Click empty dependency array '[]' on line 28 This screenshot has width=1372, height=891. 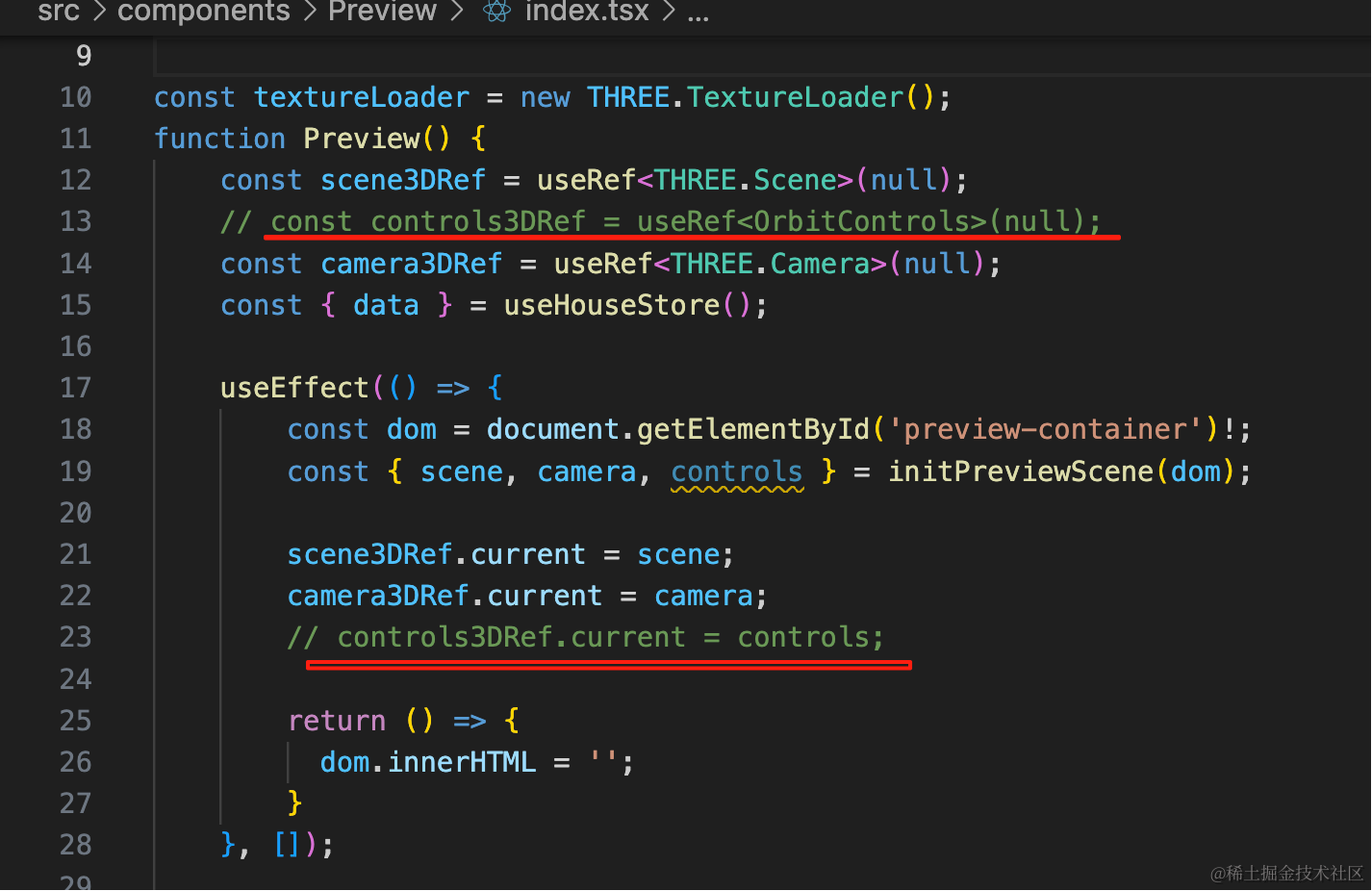point(288,845)
